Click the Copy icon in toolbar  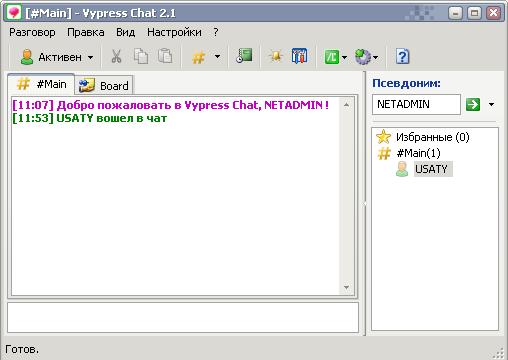tap(141, 56)
